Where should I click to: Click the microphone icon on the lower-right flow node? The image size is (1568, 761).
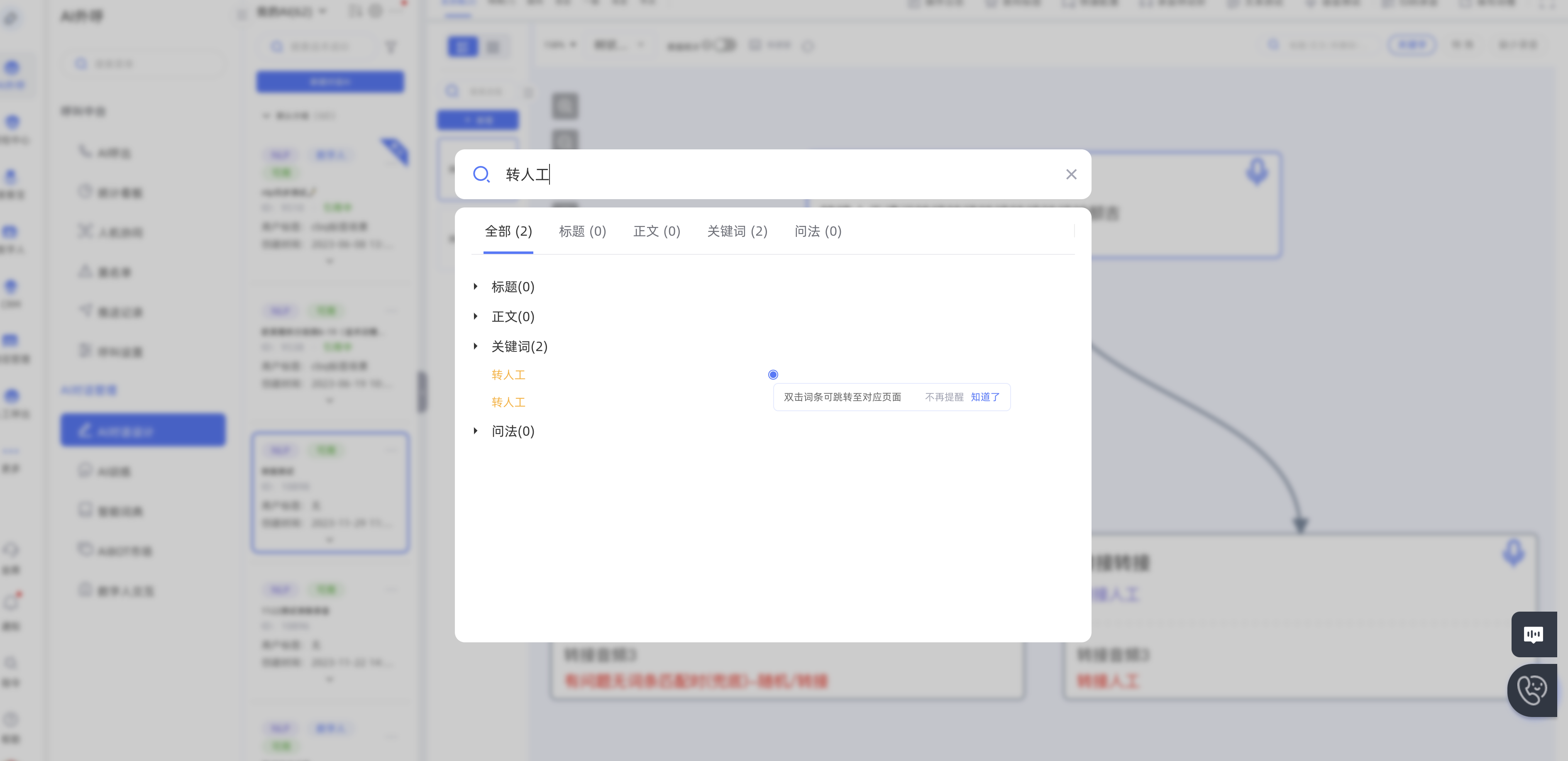pyautogui.click(x=1514, y=552)
